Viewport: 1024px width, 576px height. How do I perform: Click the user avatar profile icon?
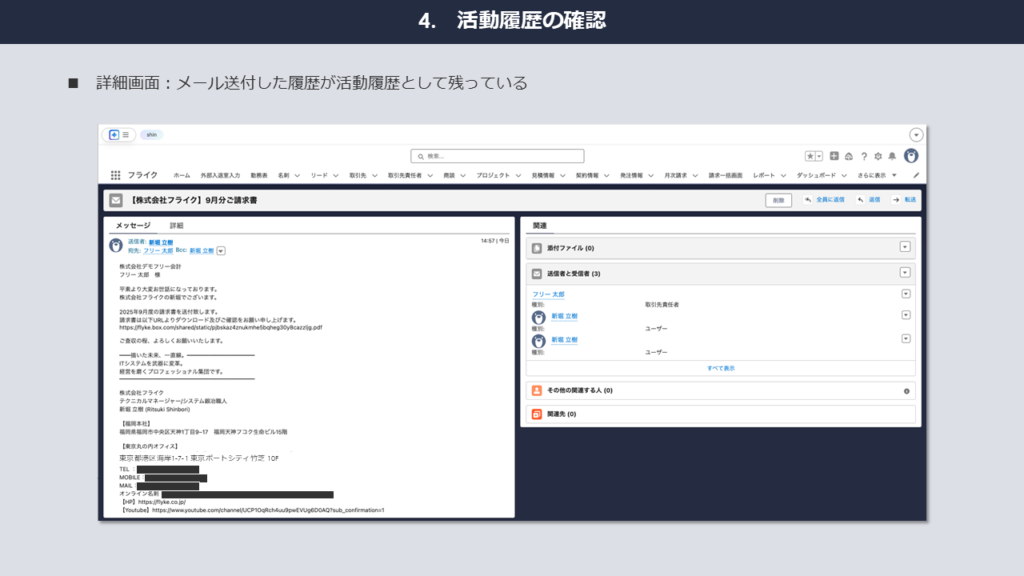pyautogui.click(x=910, y=156)
